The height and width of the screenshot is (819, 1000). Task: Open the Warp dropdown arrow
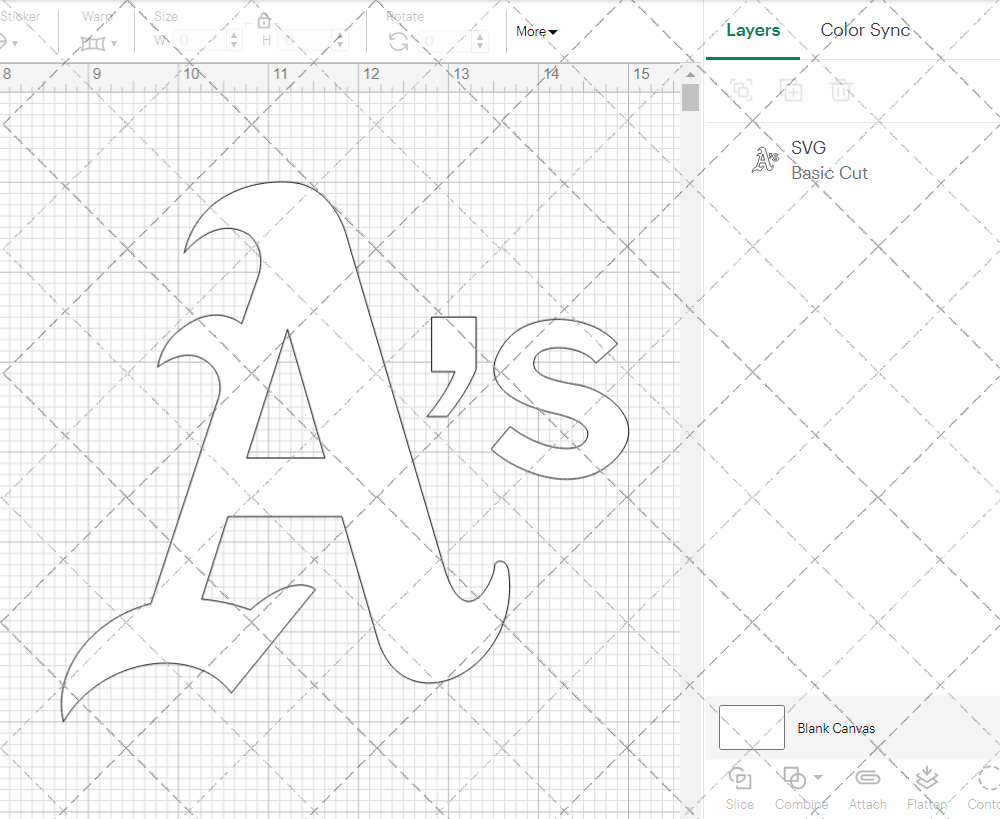pos(114,43)
